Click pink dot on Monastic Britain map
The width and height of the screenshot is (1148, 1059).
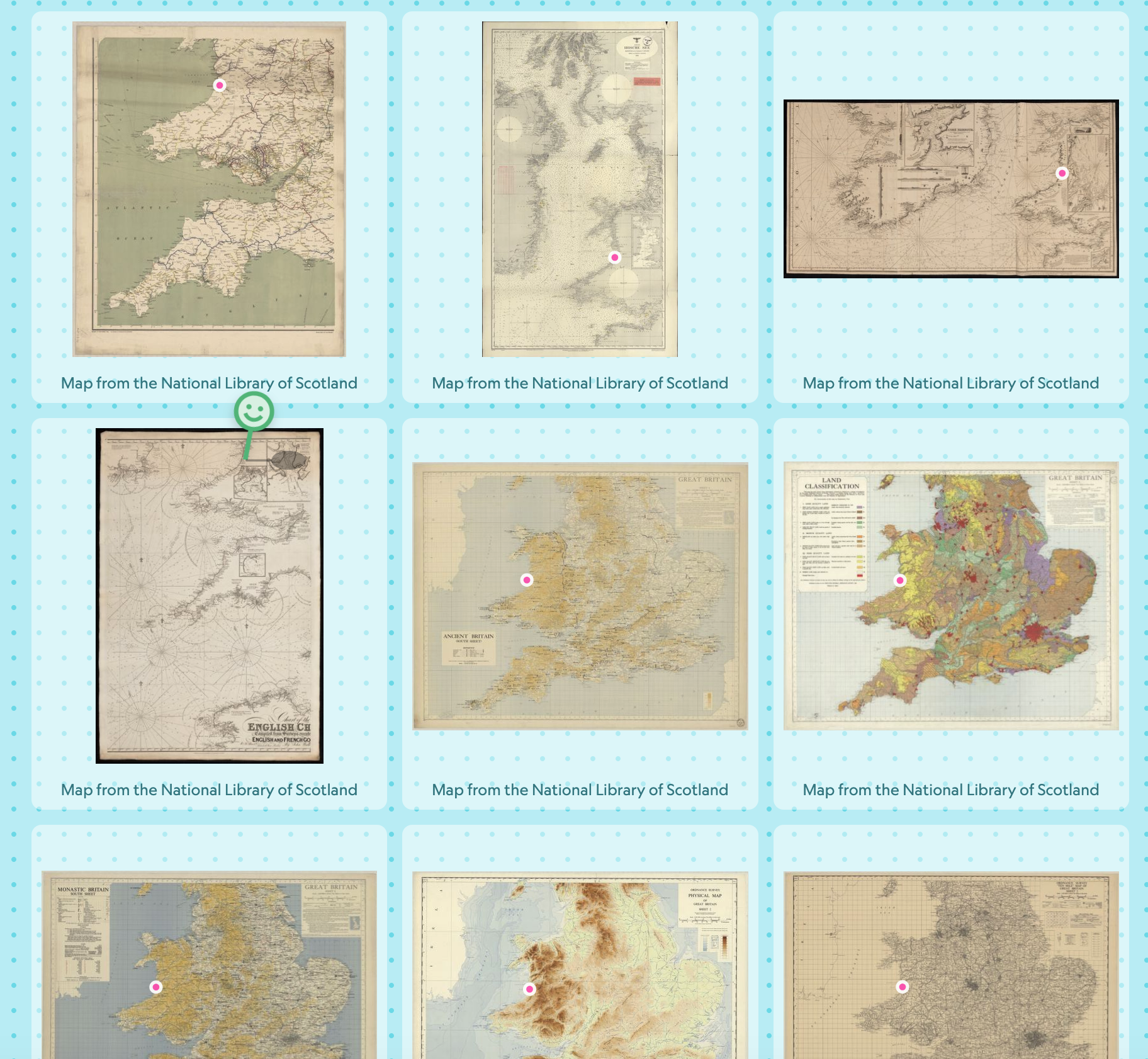point(156,987)
